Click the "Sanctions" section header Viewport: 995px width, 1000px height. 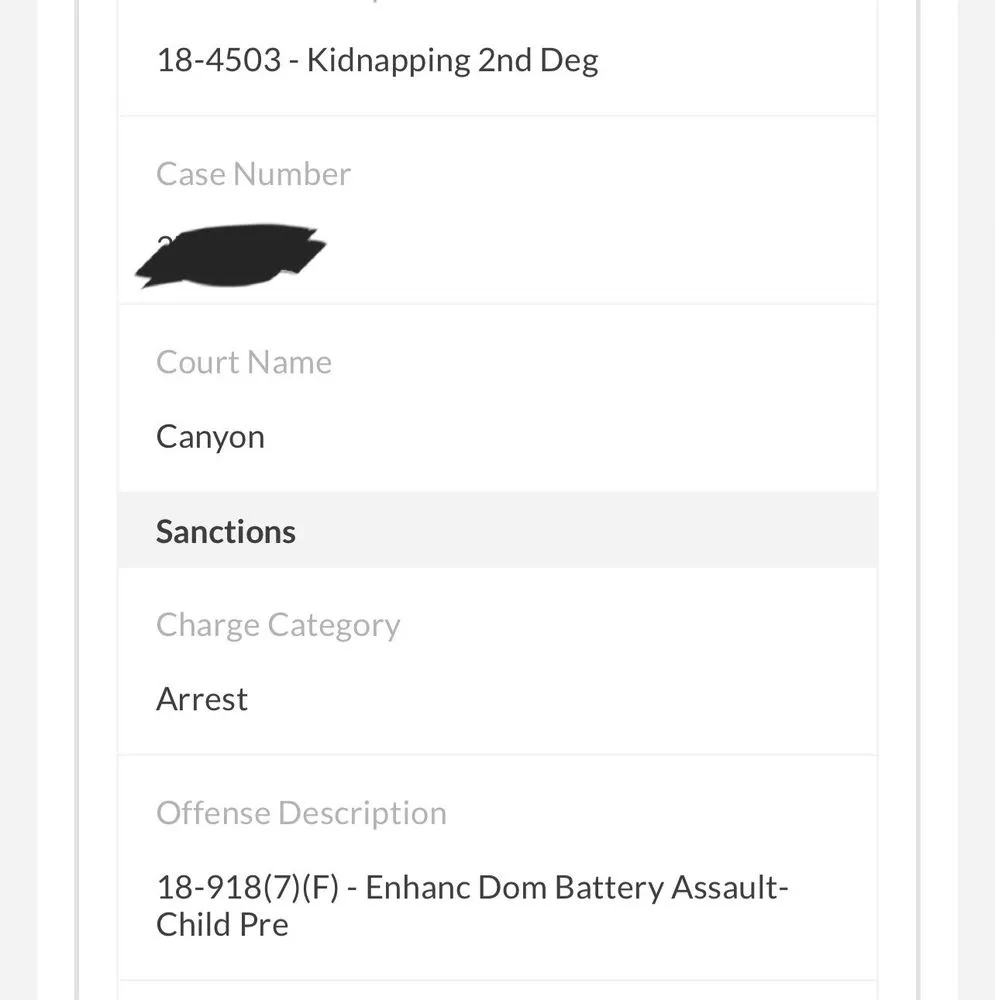tap(226, 531)
